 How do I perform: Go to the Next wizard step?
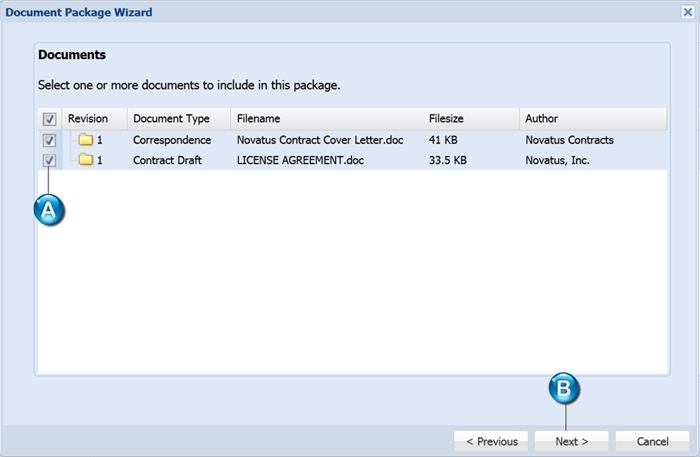[x=571, y=441]
